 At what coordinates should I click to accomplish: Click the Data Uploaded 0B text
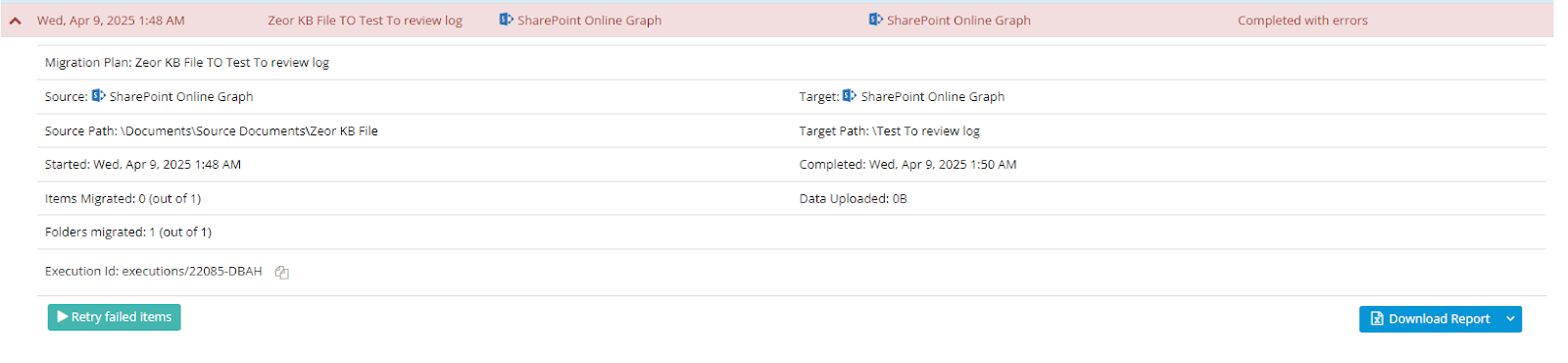853,199
